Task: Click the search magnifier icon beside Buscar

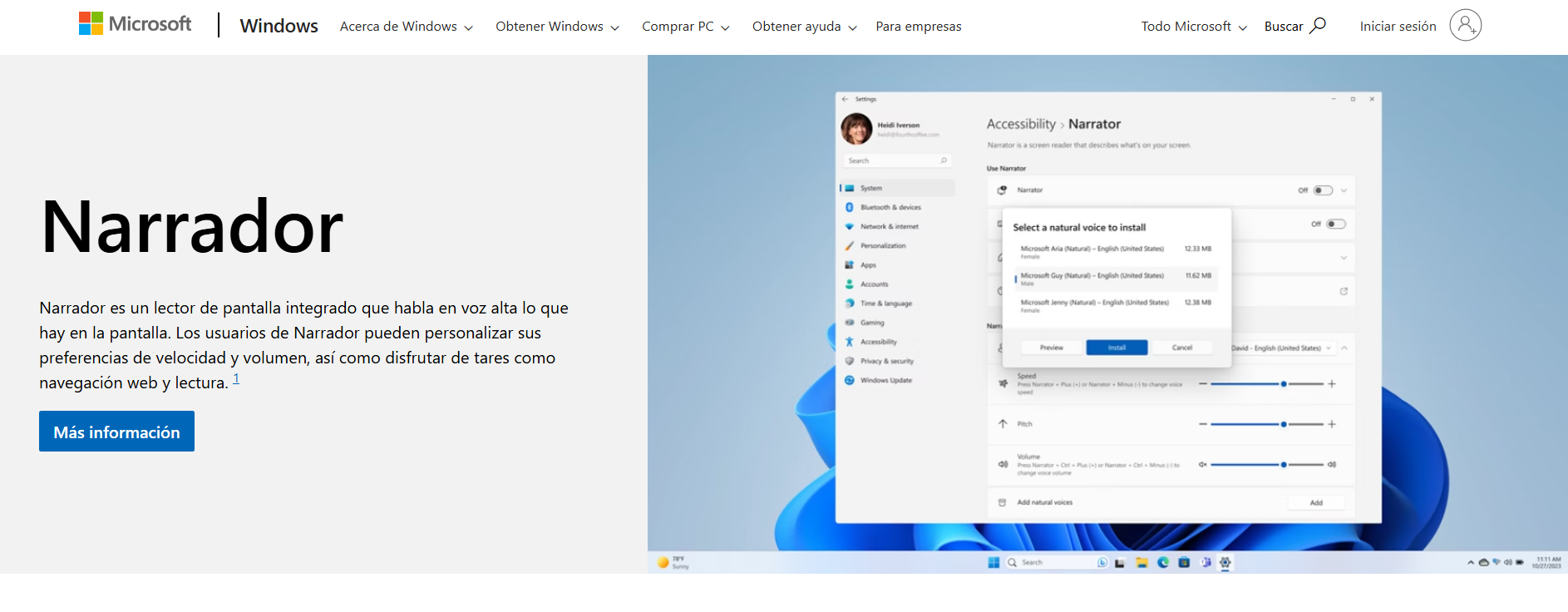Action: (1318, 26)
